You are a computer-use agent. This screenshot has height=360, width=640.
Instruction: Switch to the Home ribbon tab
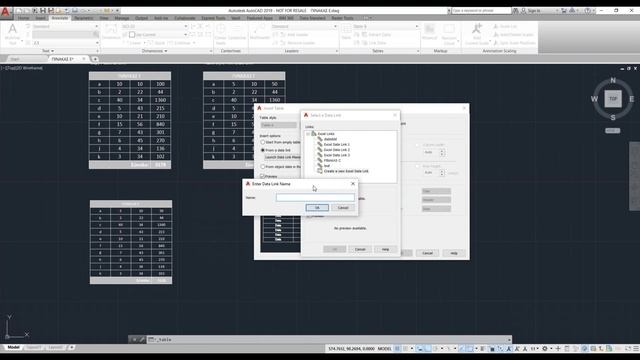(x=23, y=18)
